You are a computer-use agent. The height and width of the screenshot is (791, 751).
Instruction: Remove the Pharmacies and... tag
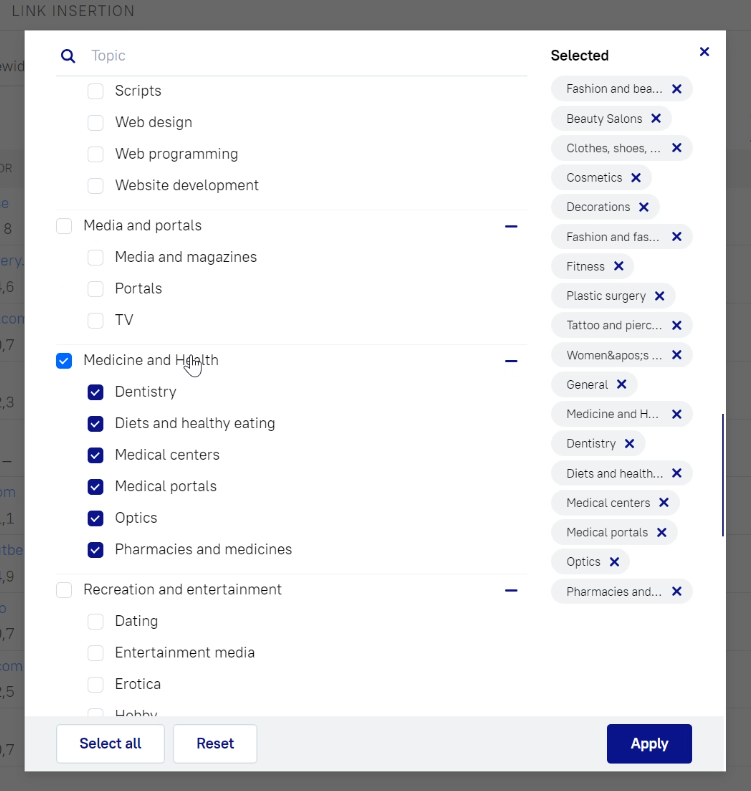click(x=677, y=591)
